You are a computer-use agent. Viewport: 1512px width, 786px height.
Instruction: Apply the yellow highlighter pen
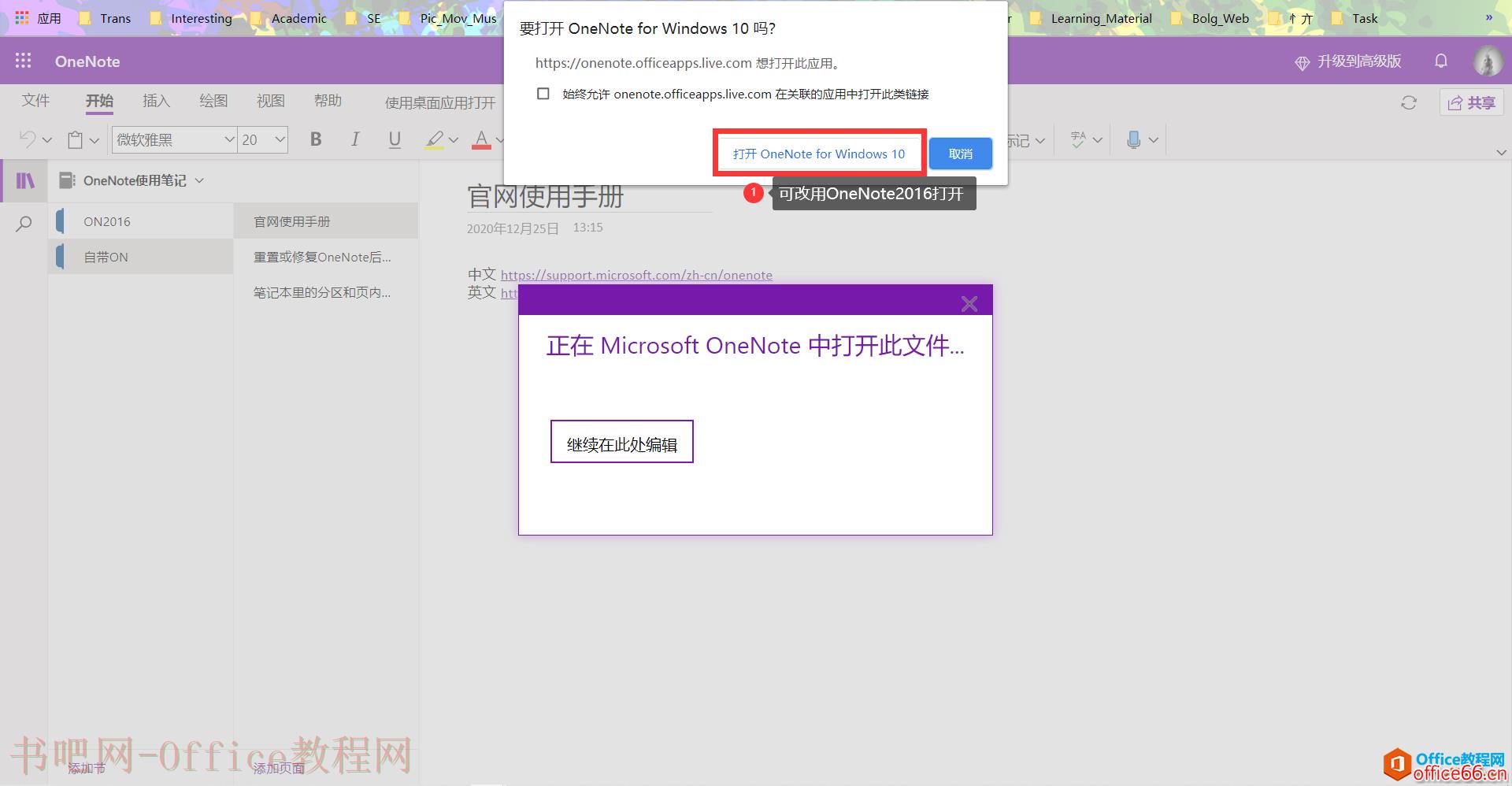434,139
